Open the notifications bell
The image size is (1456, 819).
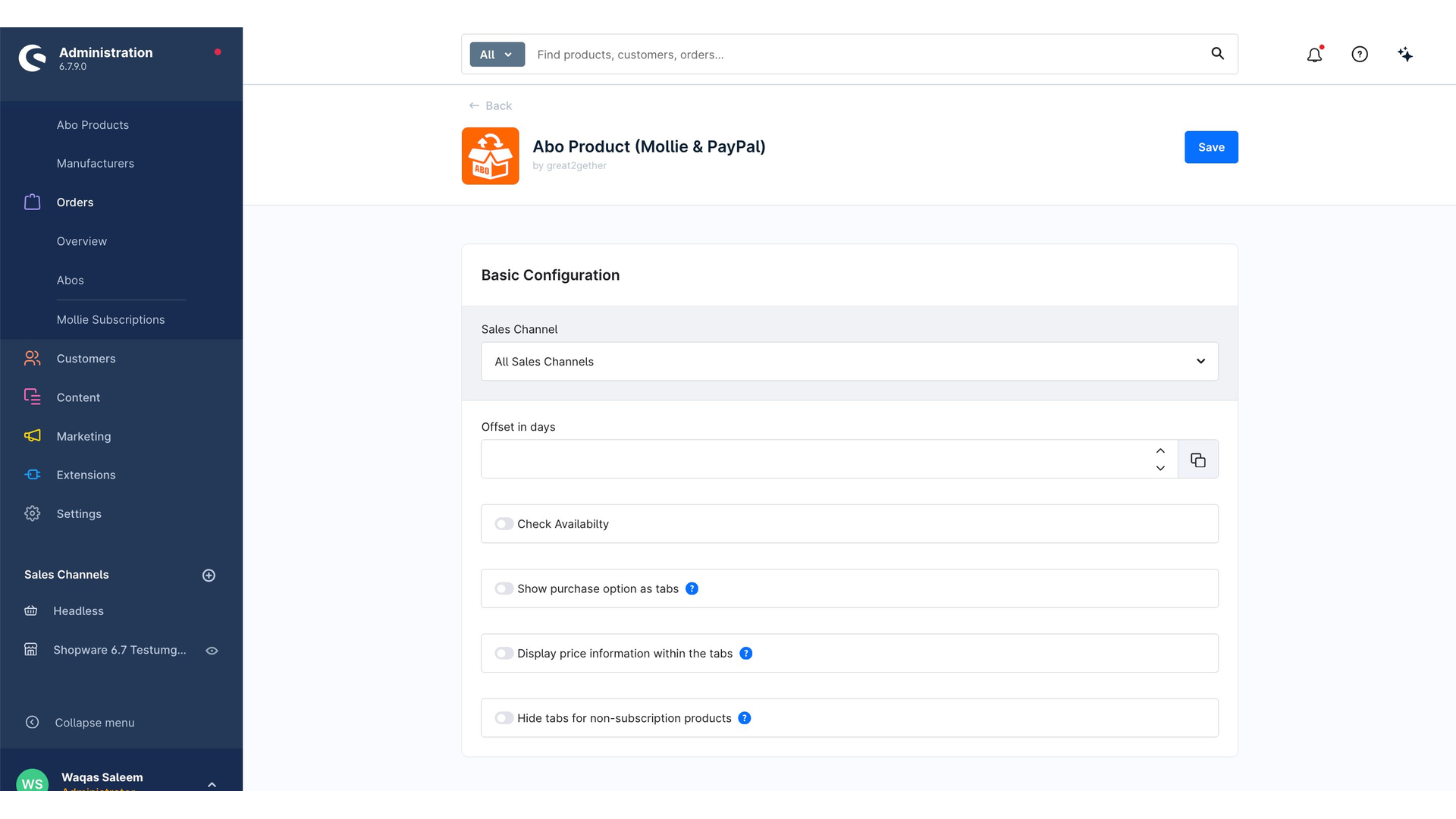pos(1314,55)
